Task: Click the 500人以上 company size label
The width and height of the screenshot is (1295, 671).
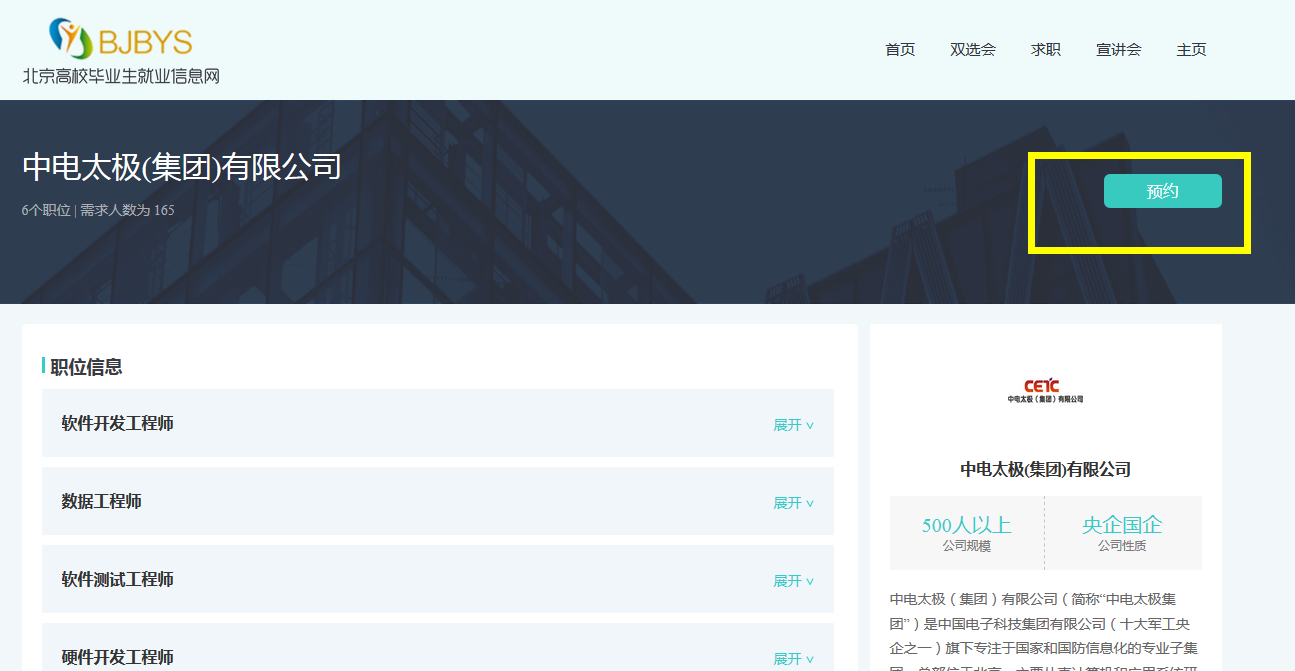Action: click(x=966, y=525)
